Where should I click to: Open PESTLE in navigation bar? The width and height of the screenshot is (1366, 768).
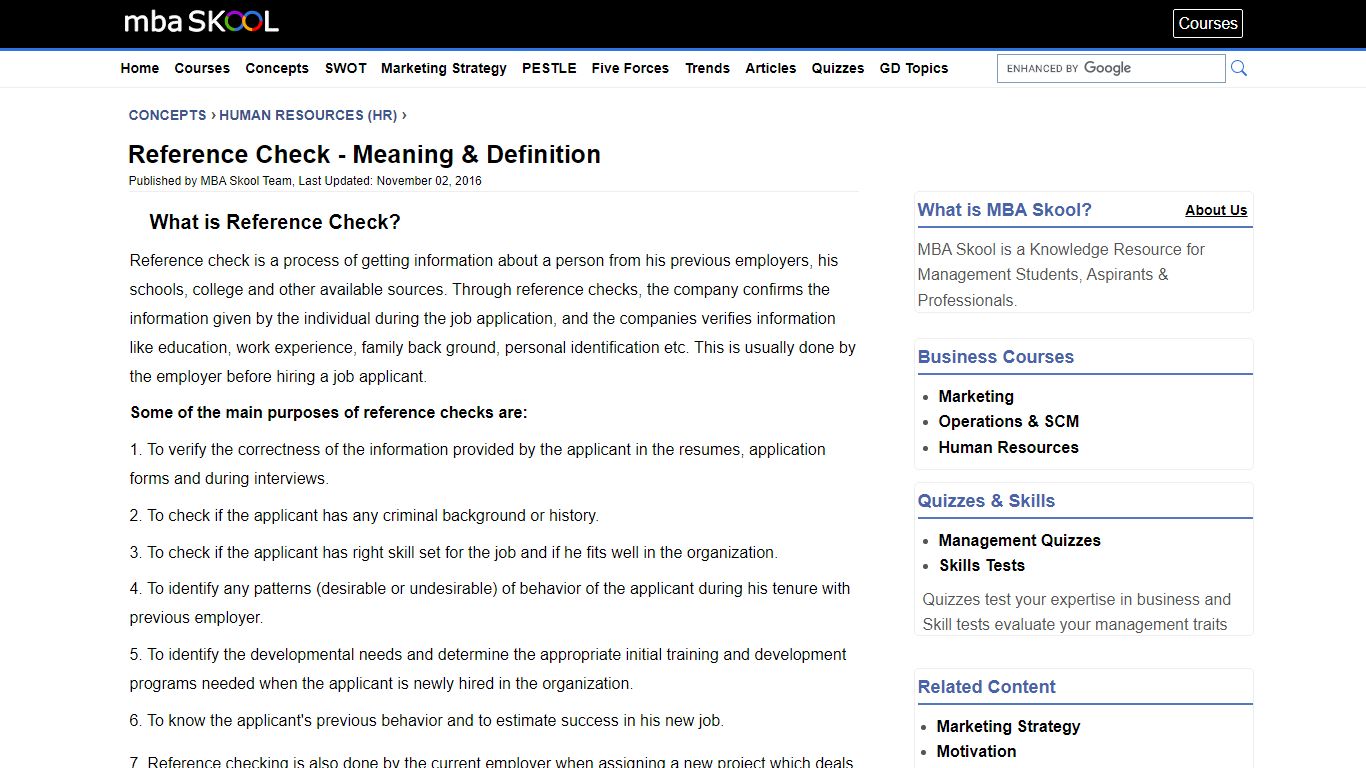click(x=549, y=68)
